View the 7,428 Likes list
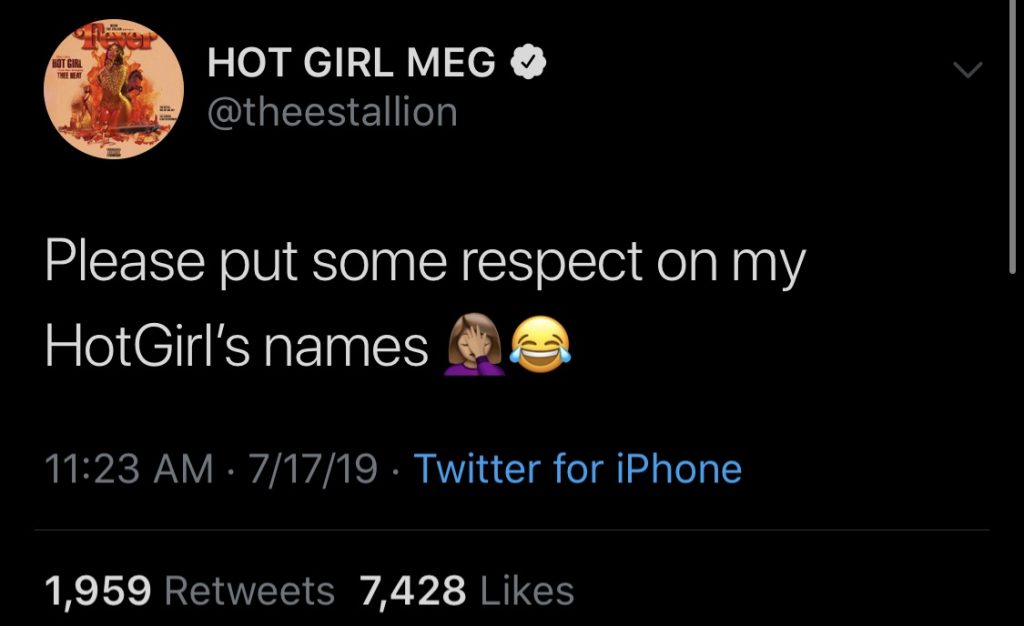The height and width of the screenshot is (626, 1024). 467,590
